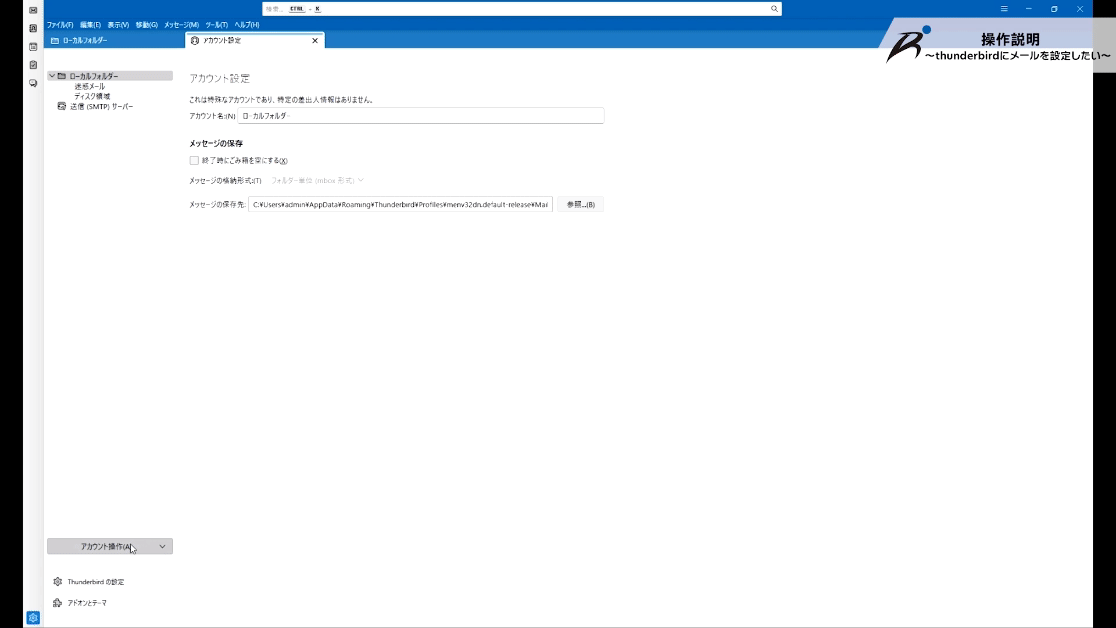Screen dimensions: 1116x628
Task: Open the アカウント操作 dropdown
Action: 110,547
